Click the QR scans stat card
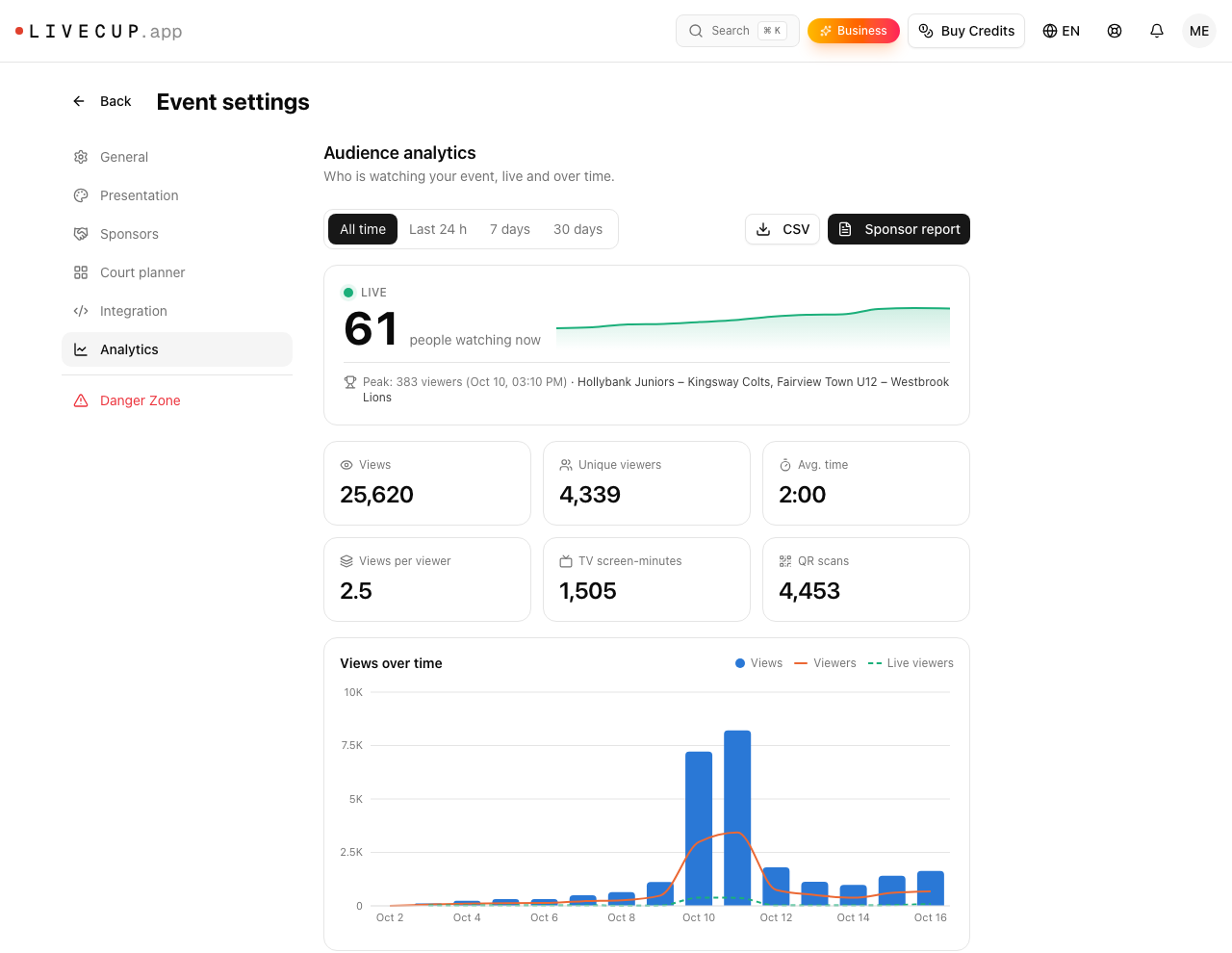Viewport: 1232px width, 953px height. [866, 580]
